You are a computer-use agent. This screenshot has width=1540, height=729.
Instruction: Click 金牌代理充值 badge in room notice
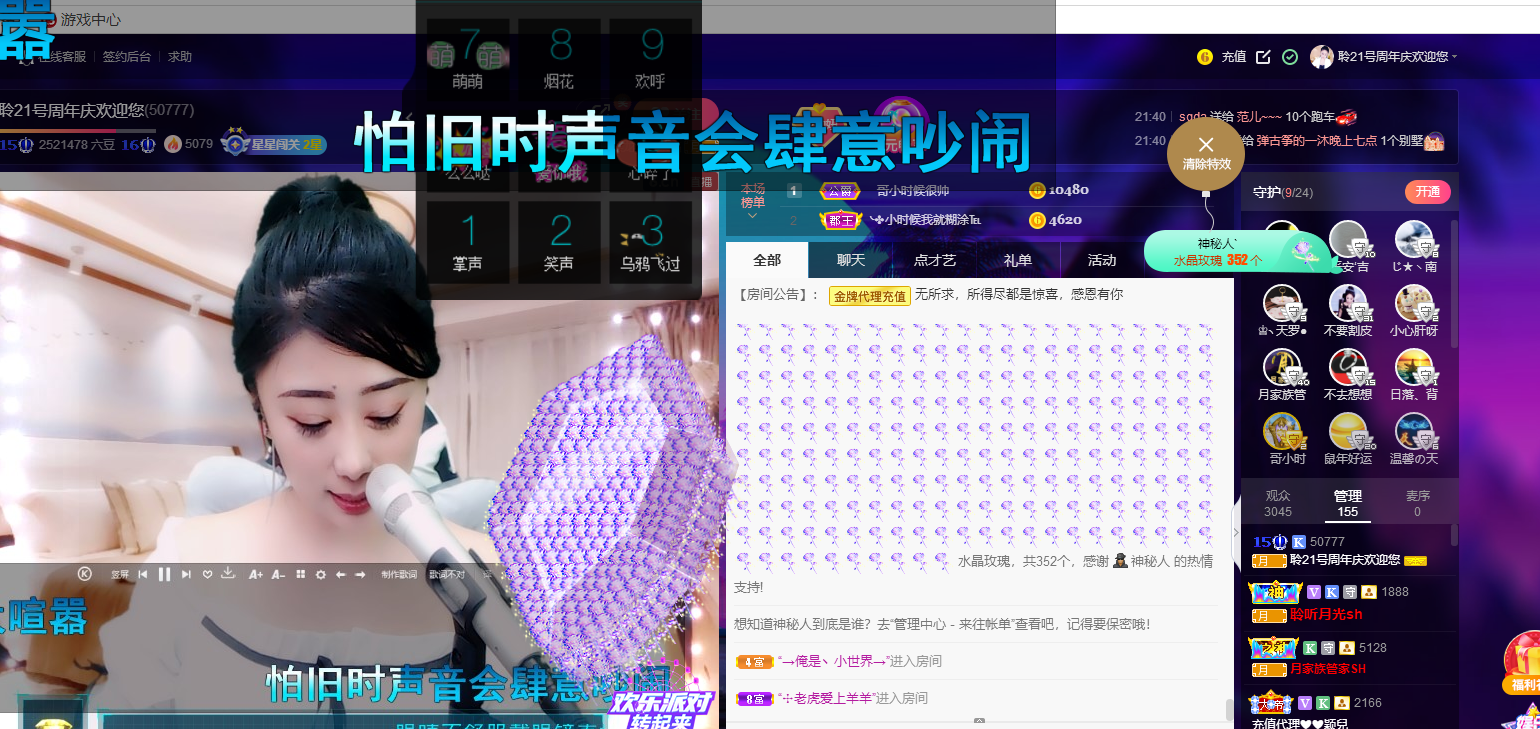coord(870,296)
